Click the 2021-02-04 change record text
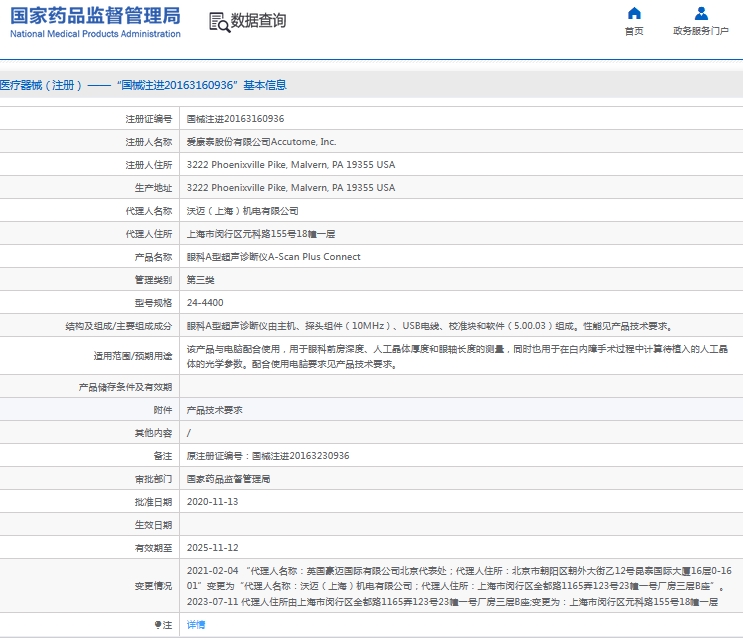Viewport: 743px width, 643px height. pos(459,578)
